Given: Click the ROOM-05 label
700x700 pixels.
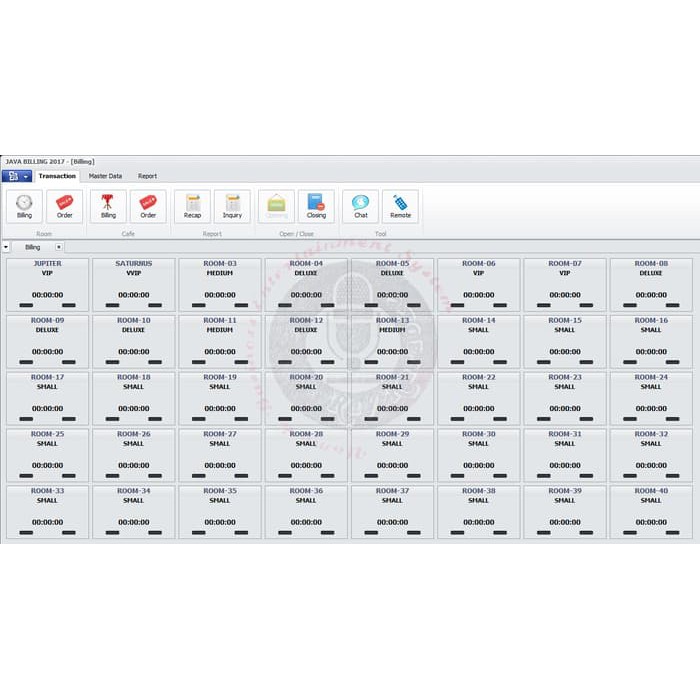Looking at the screenshot, I should pos(392,263).
